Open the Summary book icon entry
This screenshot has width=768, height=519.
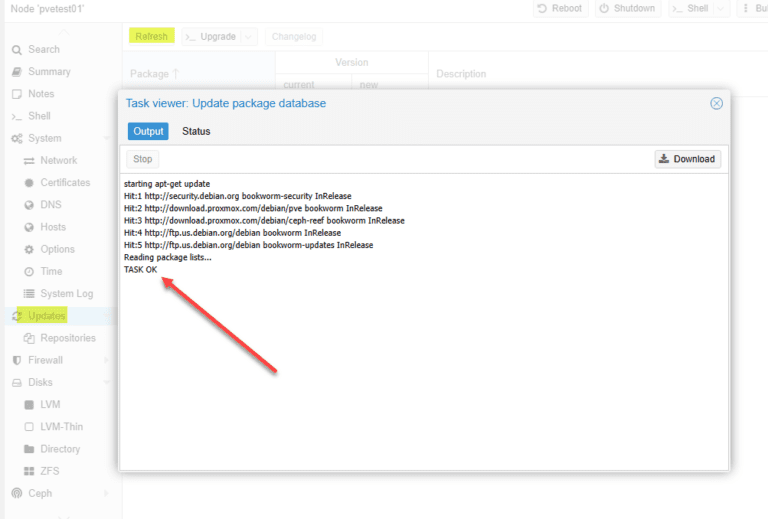pos(17,72)
